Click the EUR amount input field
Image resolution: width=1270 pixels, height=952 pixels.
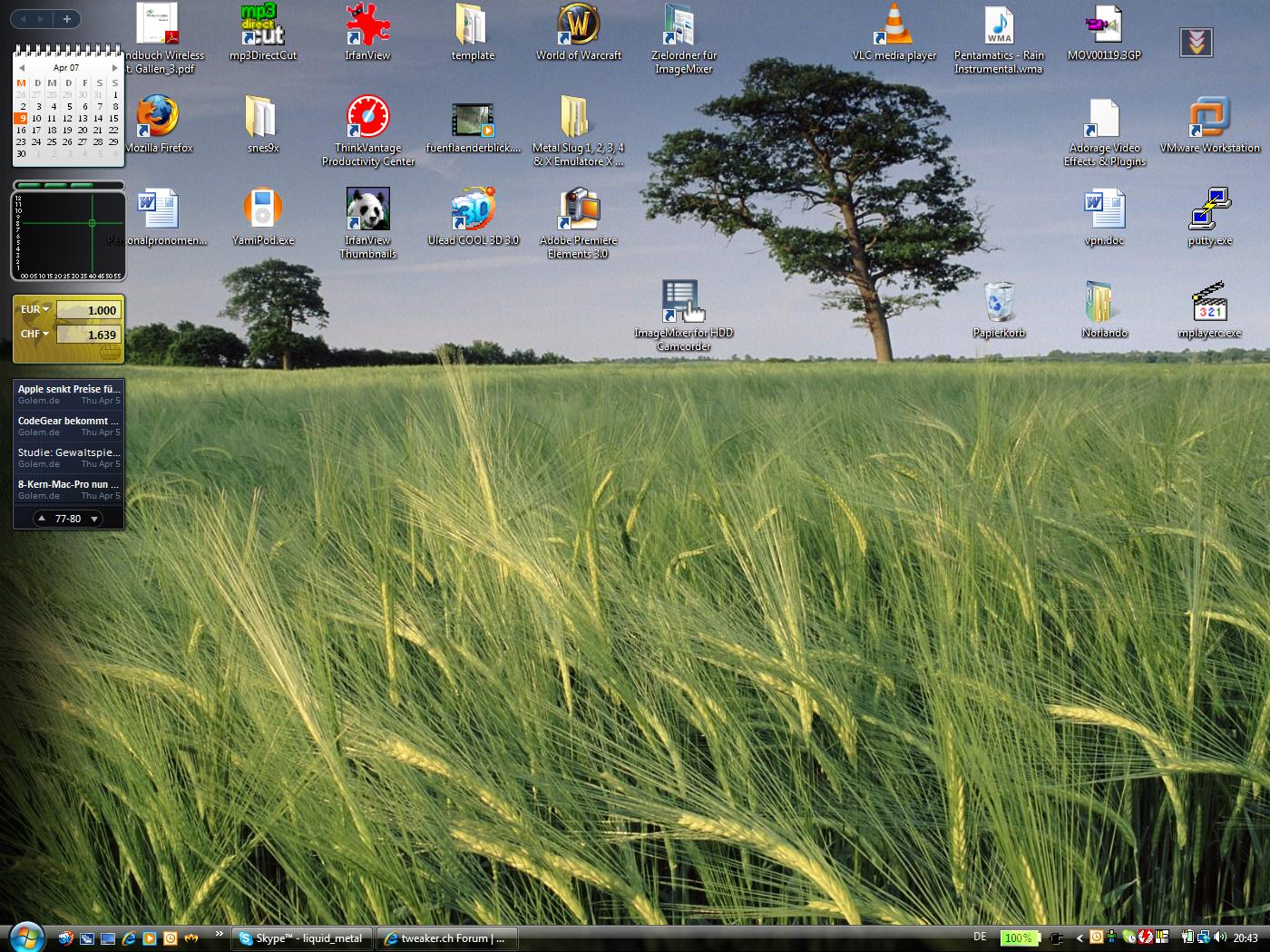(88, 310)
